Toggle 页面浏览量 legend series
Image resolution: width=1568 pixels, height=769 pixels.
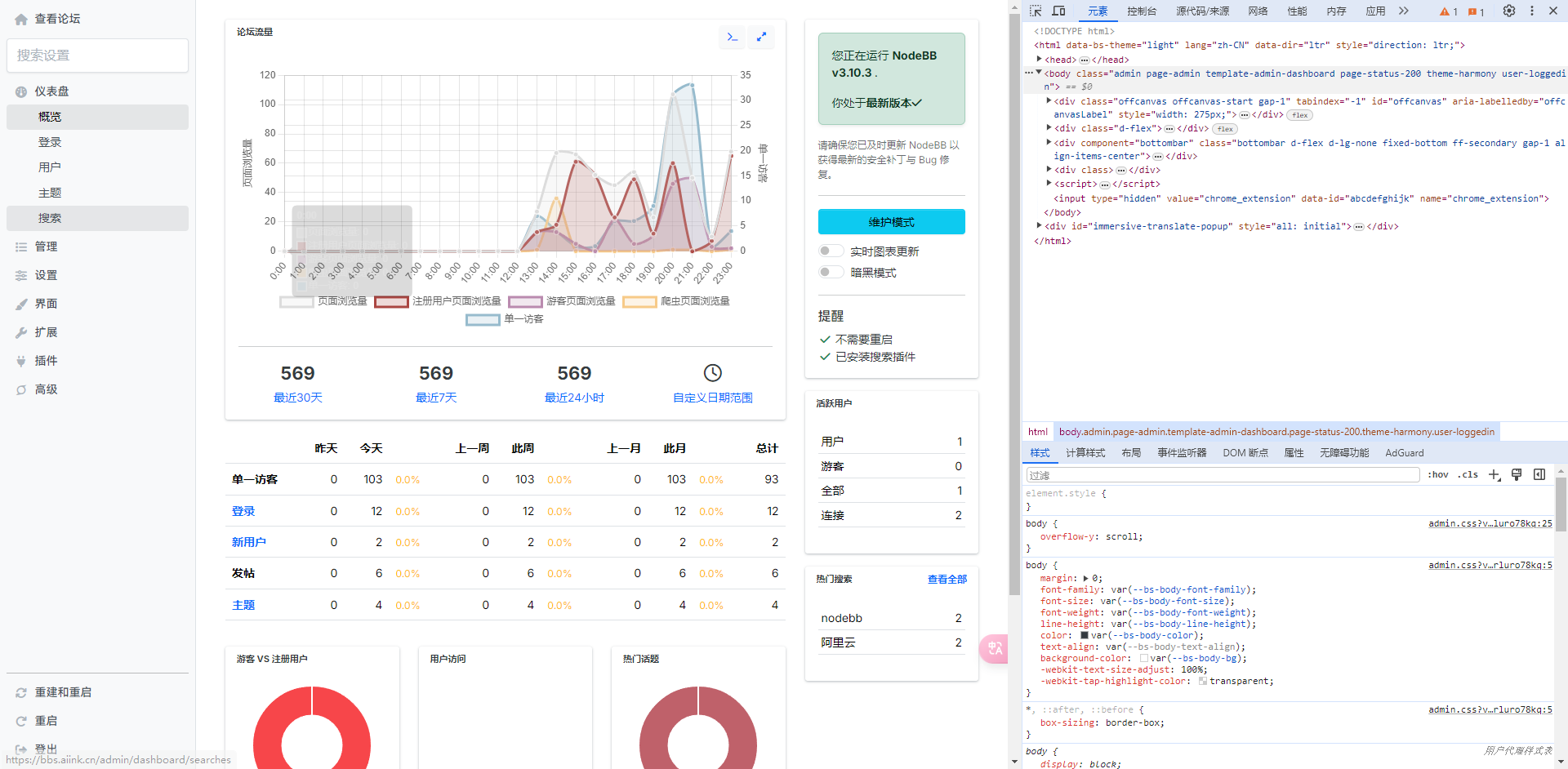(323, 301)
